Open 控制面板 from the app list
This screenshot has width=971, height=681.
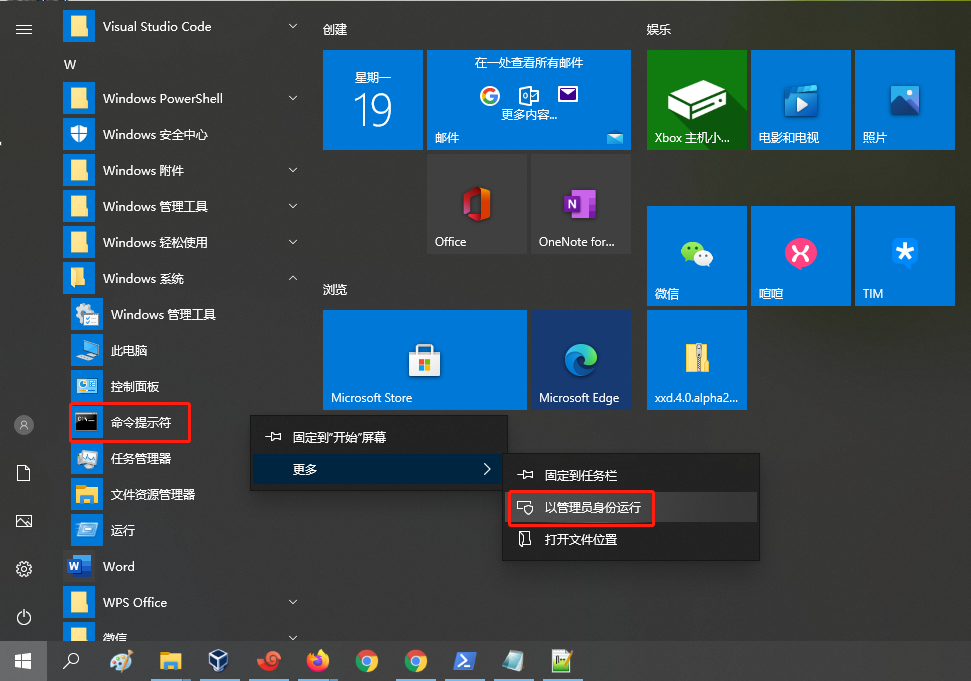pos(134,386)
